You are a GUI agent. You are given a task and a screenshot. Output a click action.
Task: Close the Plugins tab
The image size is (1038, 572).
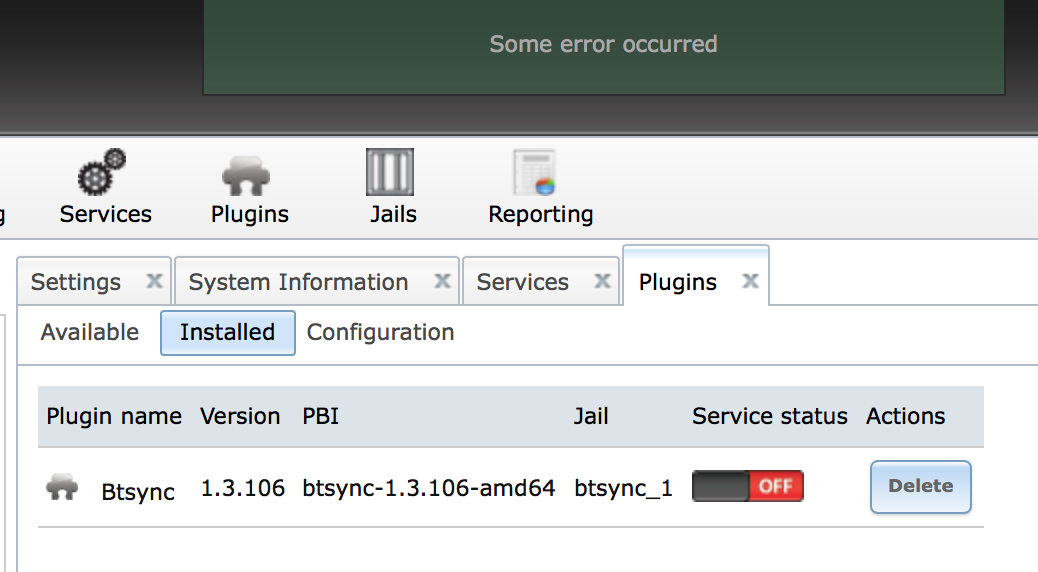(x=750, y=282)
